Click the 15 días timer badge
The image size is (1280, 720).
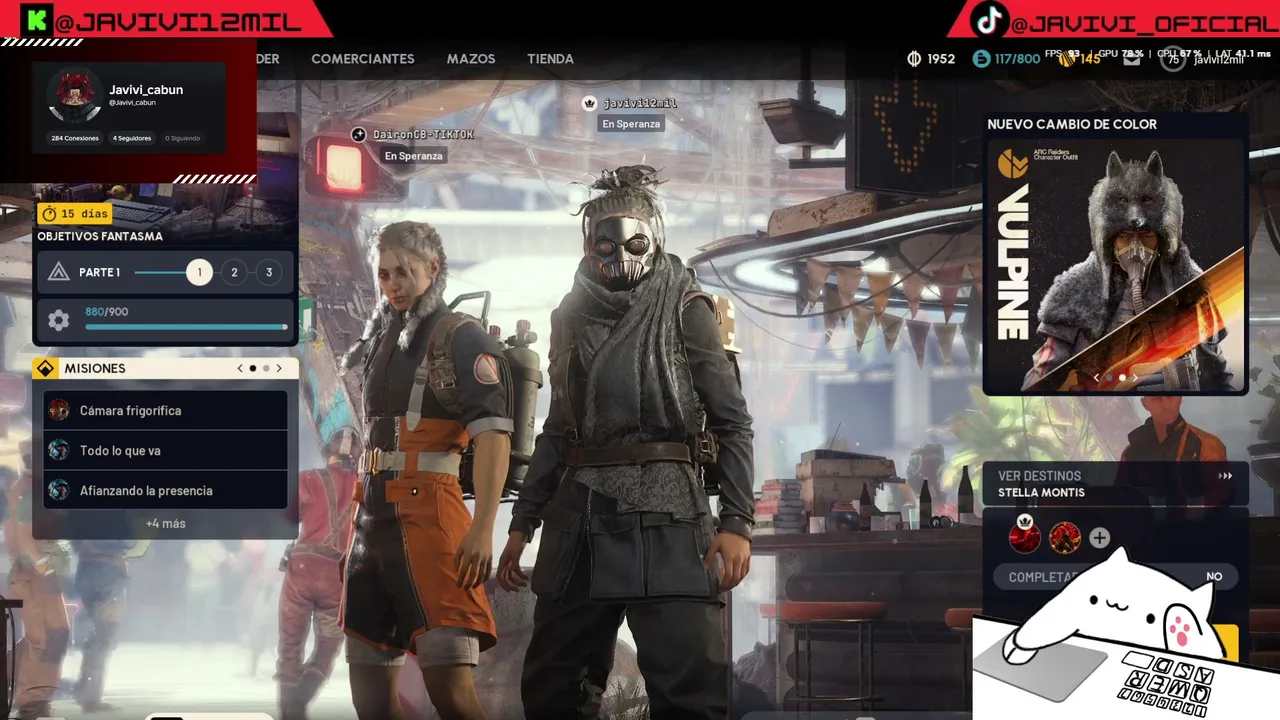(74, 214)
